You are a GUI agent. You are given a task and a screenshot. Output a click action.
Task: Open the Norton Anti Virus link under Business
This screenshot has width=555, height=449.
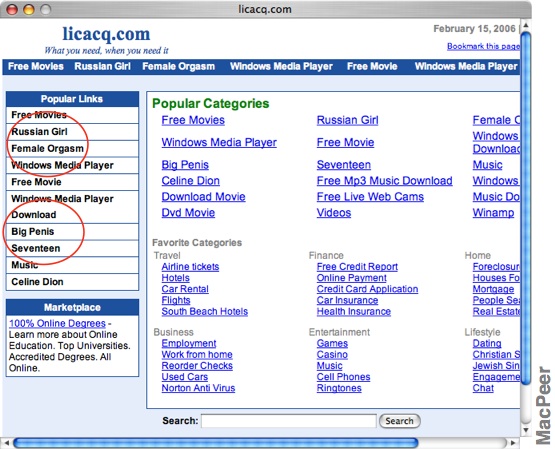point(198,388)
